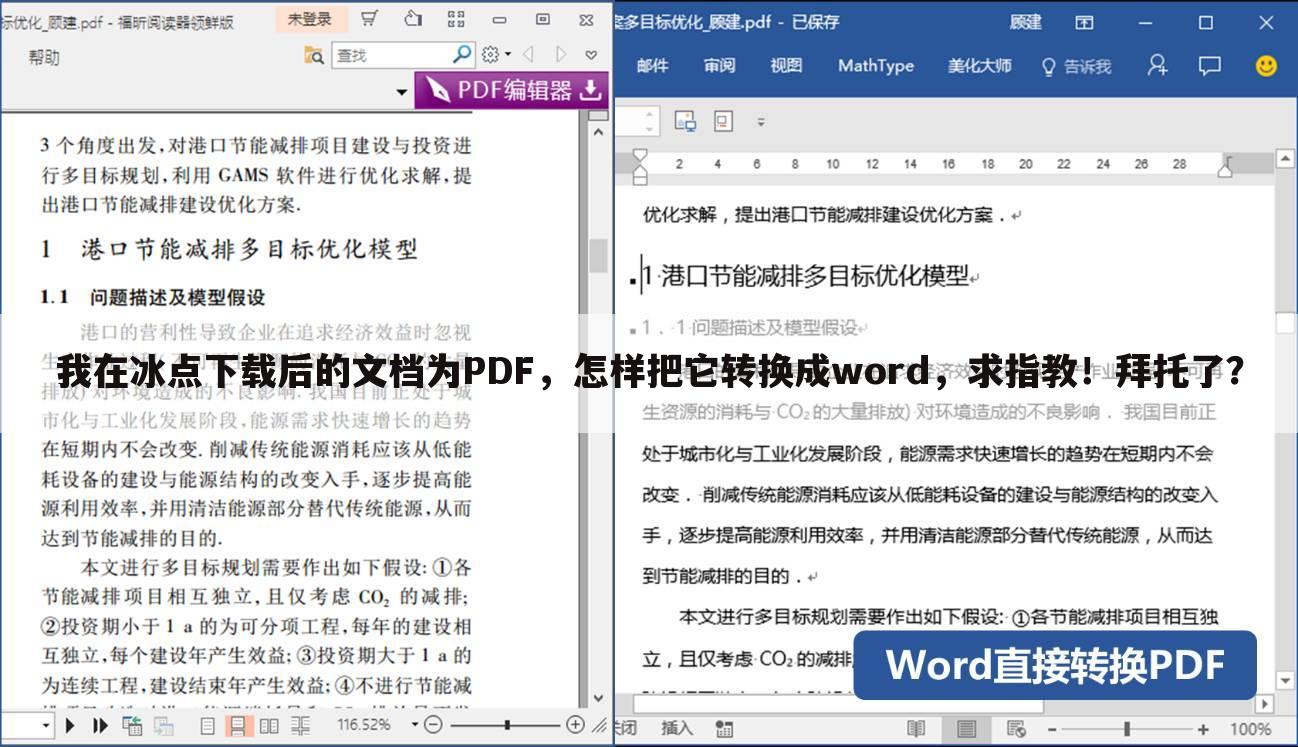Viewport: 1298px width, 747px height.
Task: Collapse heading 1 港口节能减排多目标优化模型 in Word
Action: (x=634, y=280)
